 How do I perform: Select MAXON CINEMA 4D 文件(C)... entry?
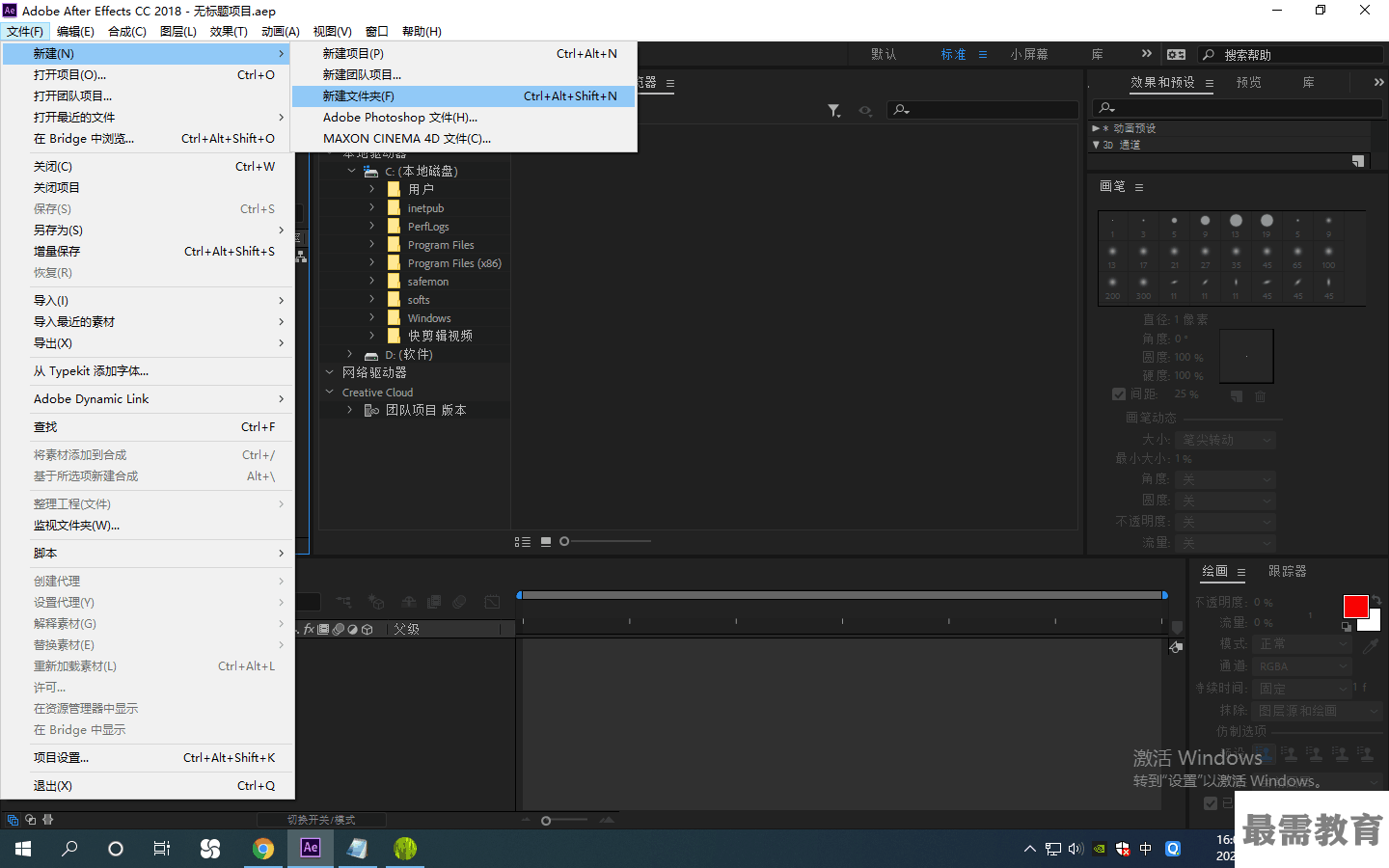click(x=464, y=139)
